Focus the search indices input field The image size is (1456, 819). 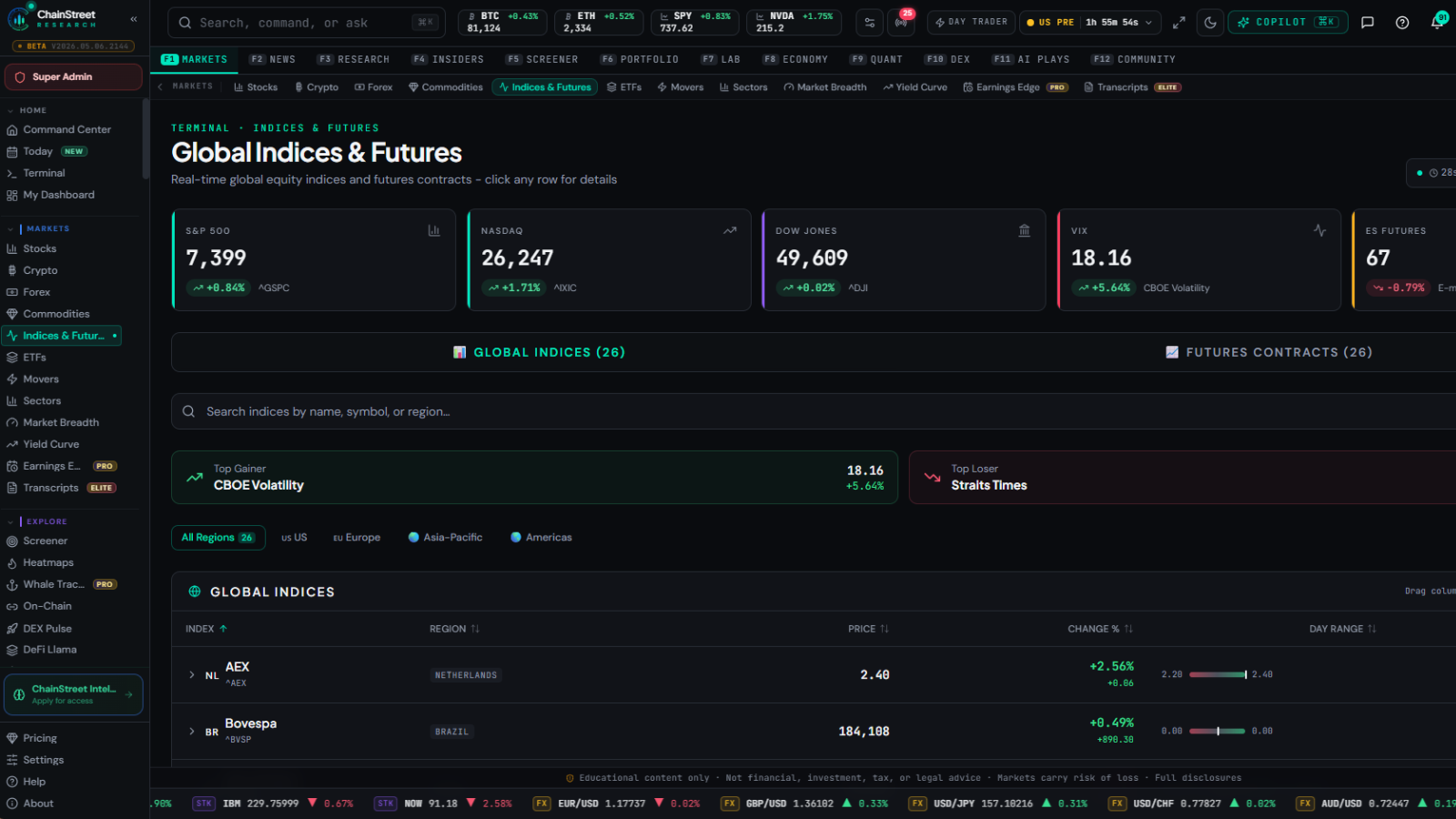[x=814, y=412]
